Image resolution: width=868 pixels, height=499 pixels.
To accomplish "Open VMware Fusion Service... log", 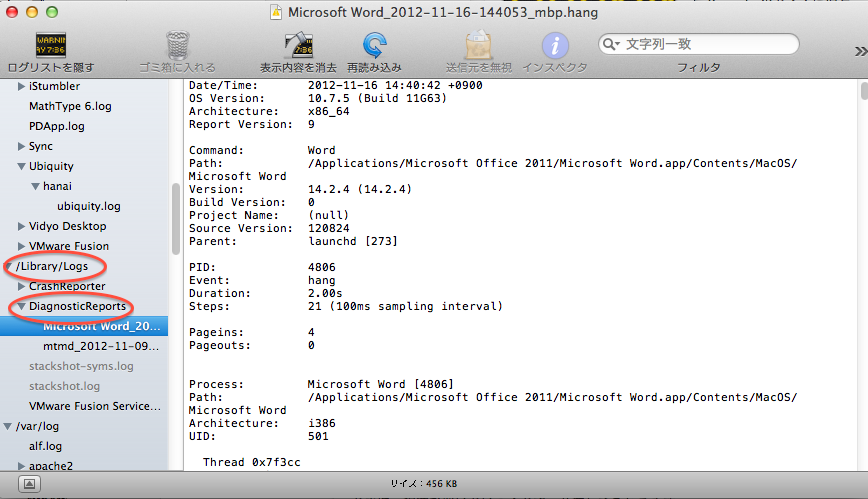I will coord(95,406).
